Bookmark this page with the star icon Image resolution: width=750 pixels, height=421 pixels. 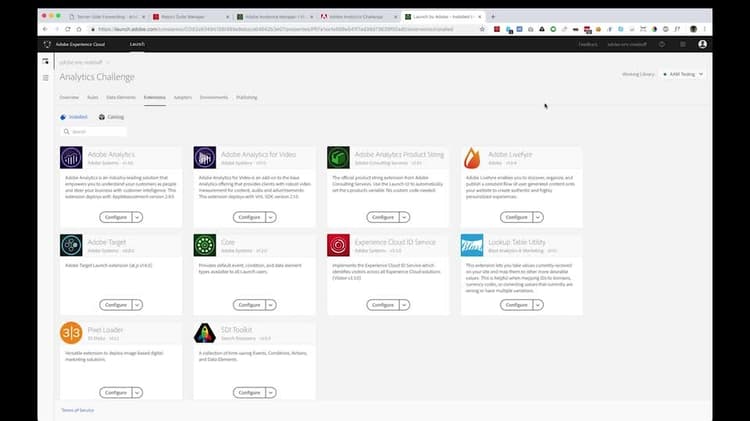coord(482,29)
